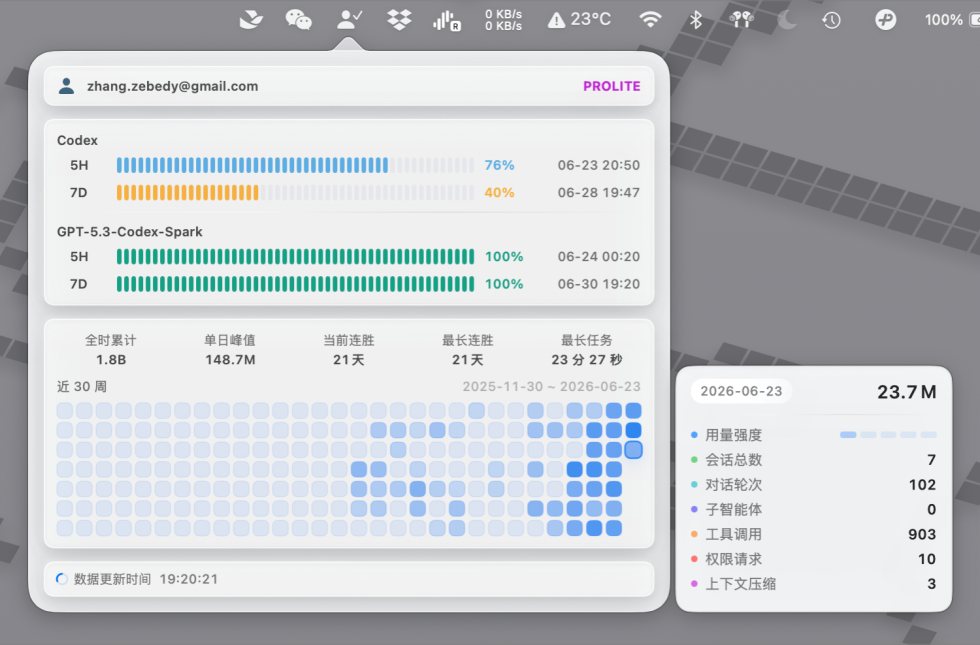Image resolution: width=980 pixels, height=645 pixels.
Task: Open the Dropbox menu bar icon
Action: [x=399, y=20]
